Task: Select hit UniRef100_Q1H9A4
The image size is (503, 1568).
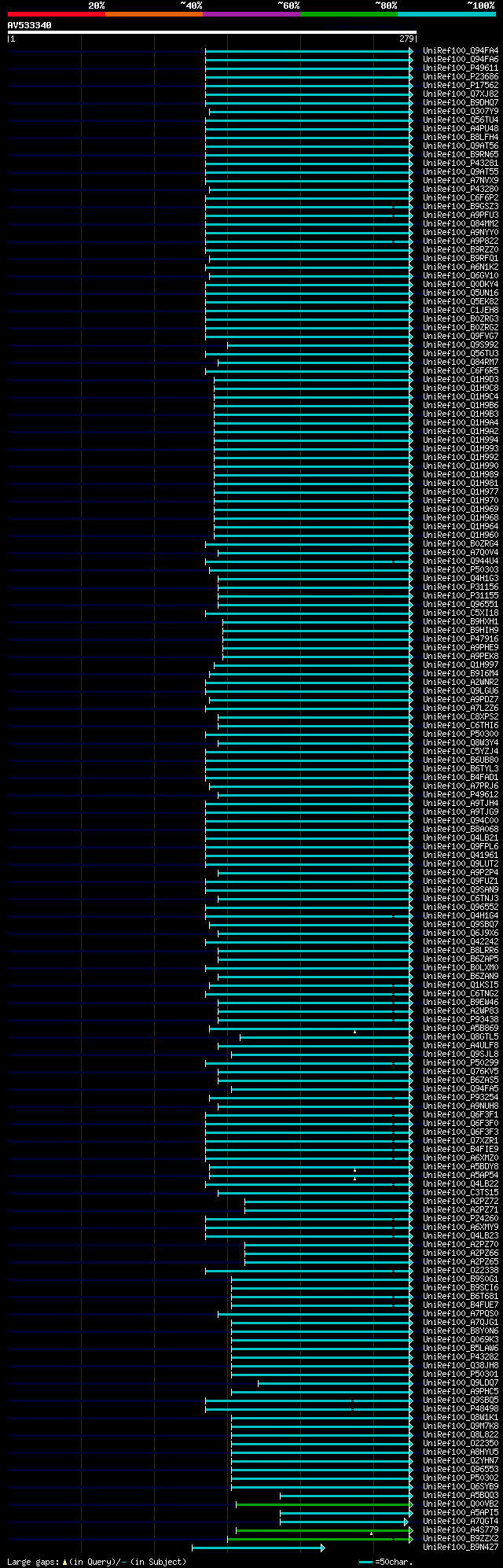Action: [x=461, y=422]
